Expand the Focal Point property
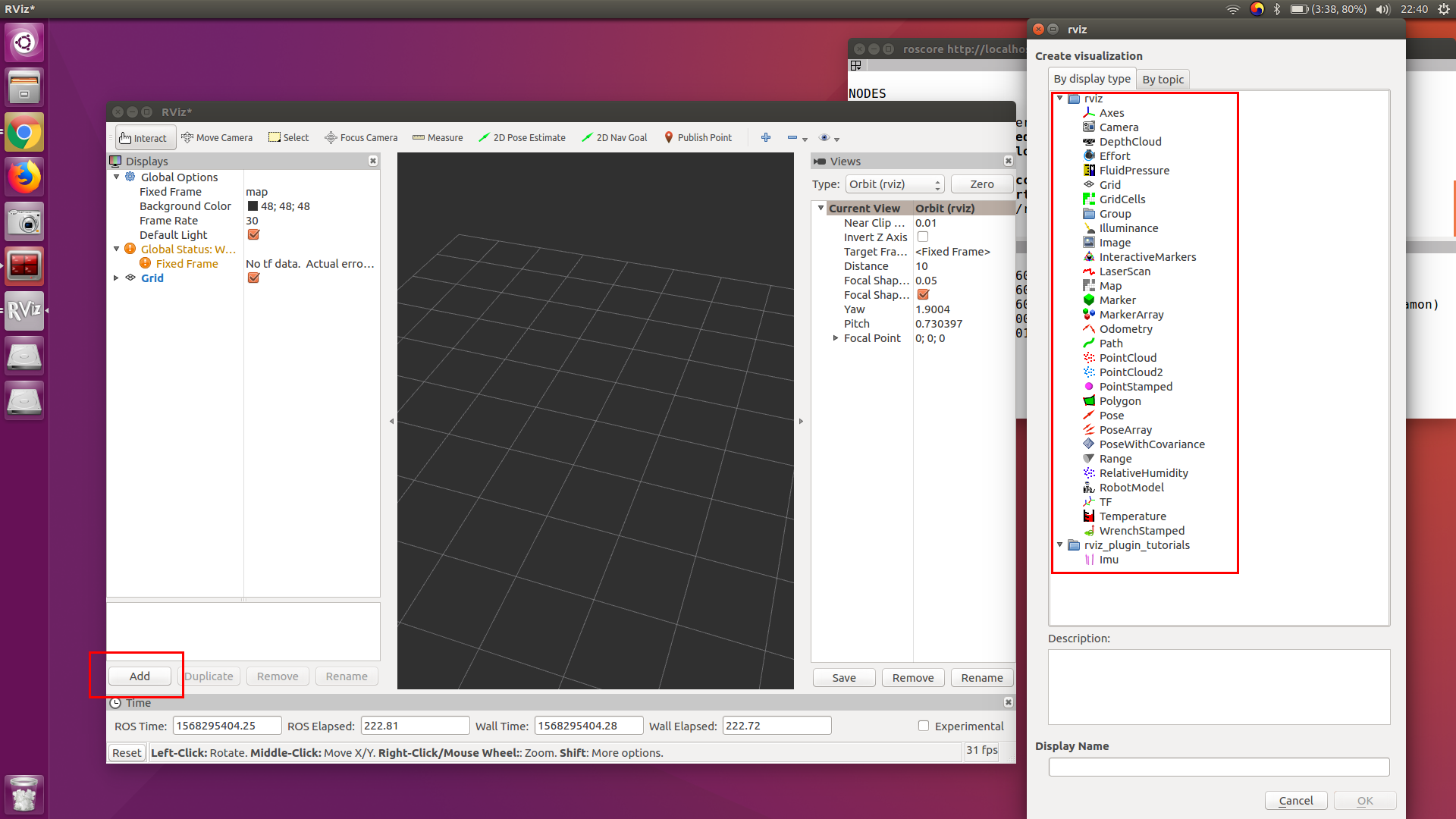Screen dimensions: 1456x819 [836, 338]
